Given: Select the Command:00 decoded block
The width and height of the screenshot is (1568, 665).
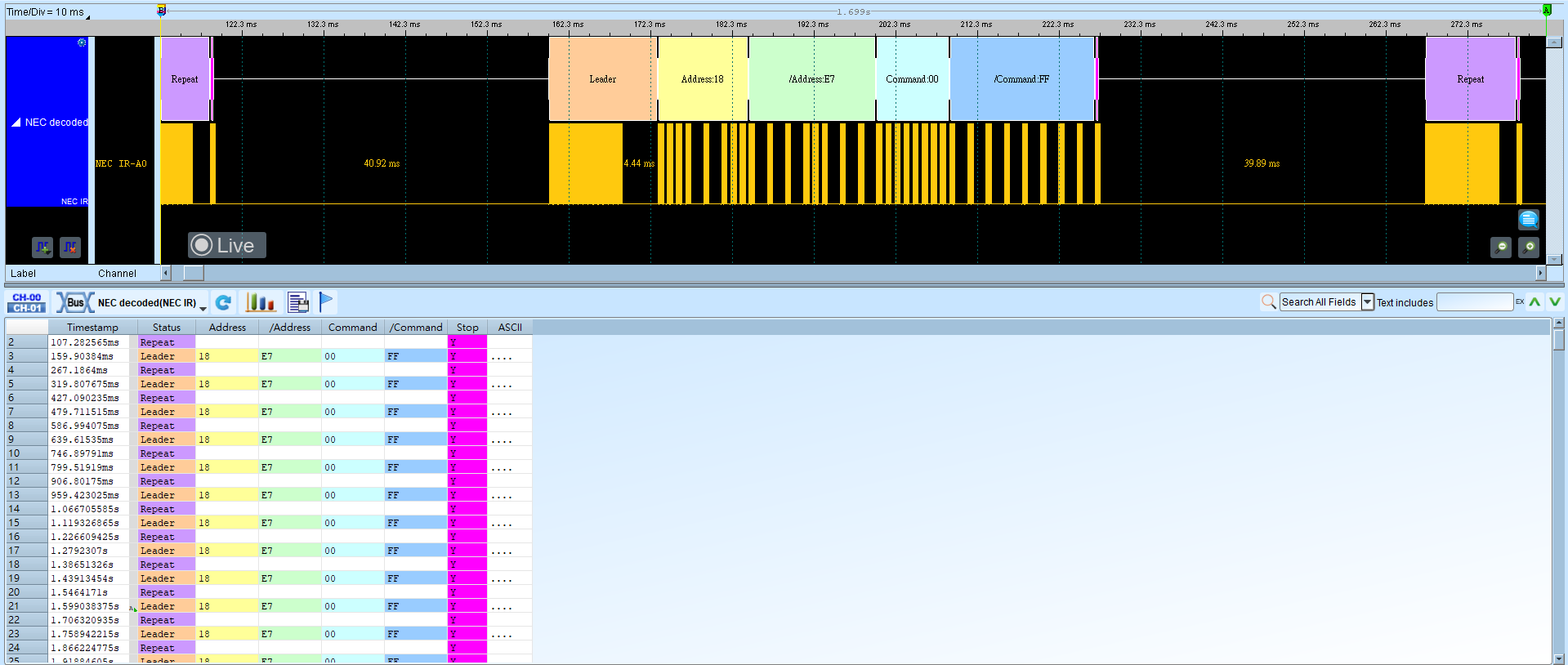Looking at the screenshot, I should pos(913,79).
